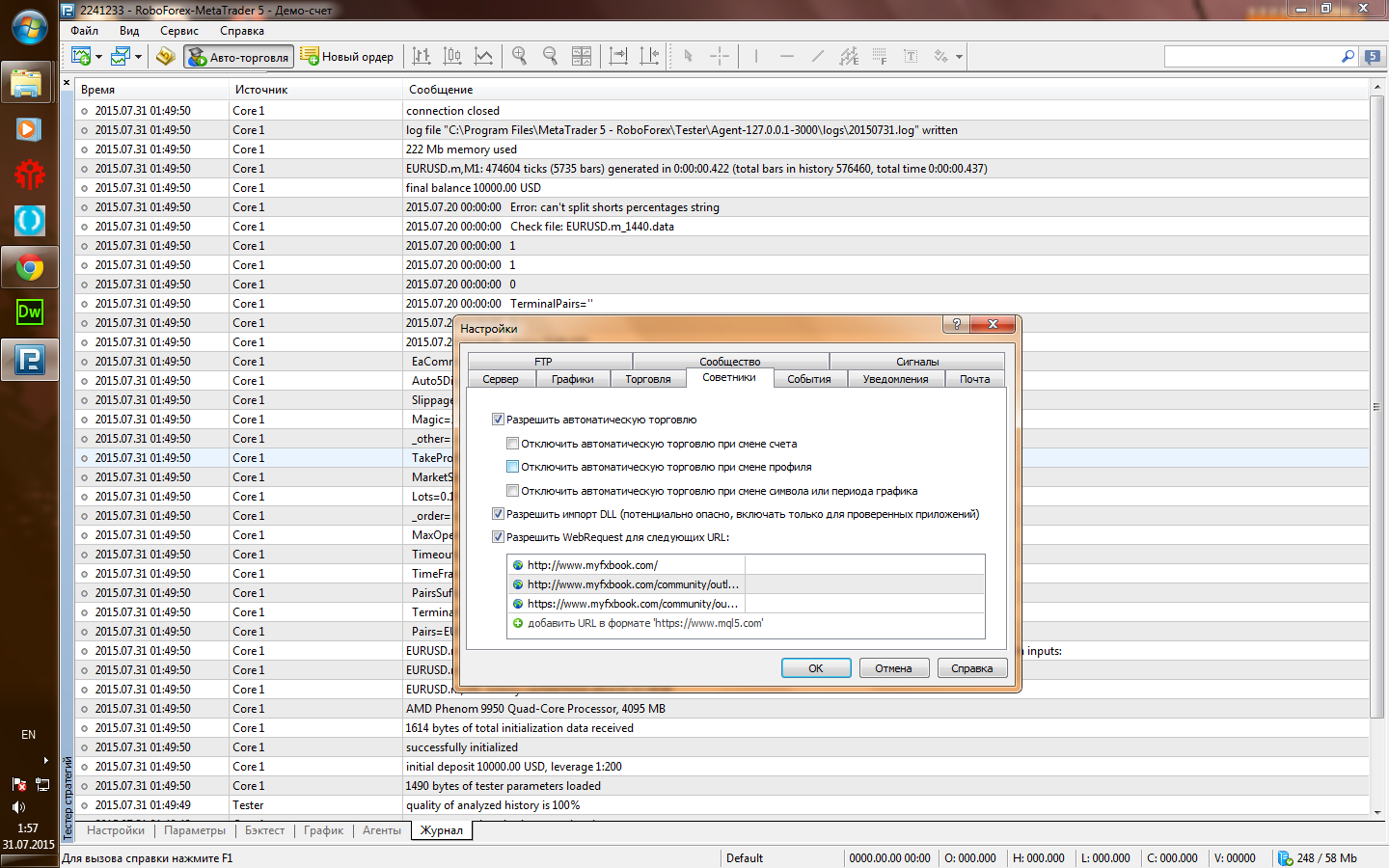The width and height of the screenshot is (1389, 868).
Task: Click the auto scroll chart icon
Action: (x=618, y=56)
